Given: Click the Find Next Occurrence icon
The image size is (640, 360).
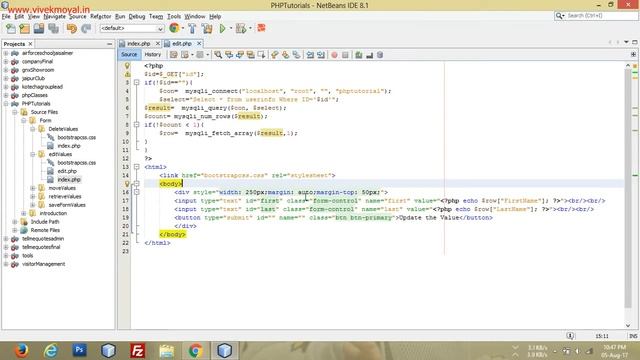Looking at the screenshot, I should (240, 55).
